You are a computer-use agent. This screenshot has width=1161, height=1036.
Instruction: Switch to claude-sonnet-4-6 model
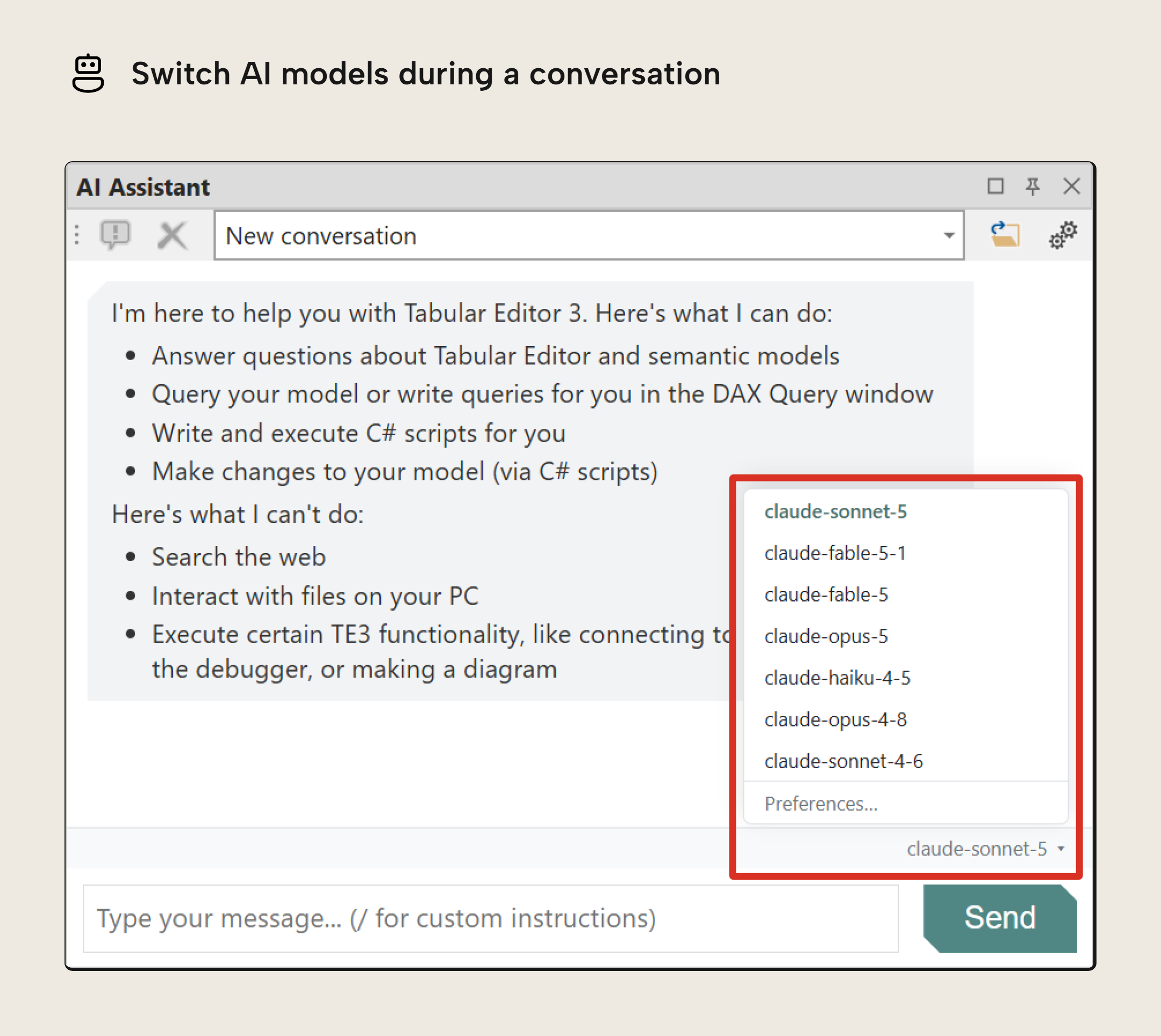[905, 760]
